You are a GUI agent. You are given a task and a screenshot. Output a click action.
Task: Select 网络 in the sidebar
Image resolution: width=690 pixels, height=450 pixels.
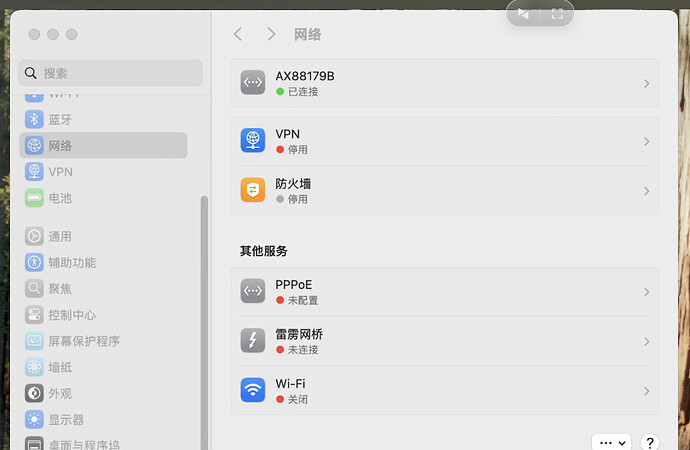click(x=103, y=145)
